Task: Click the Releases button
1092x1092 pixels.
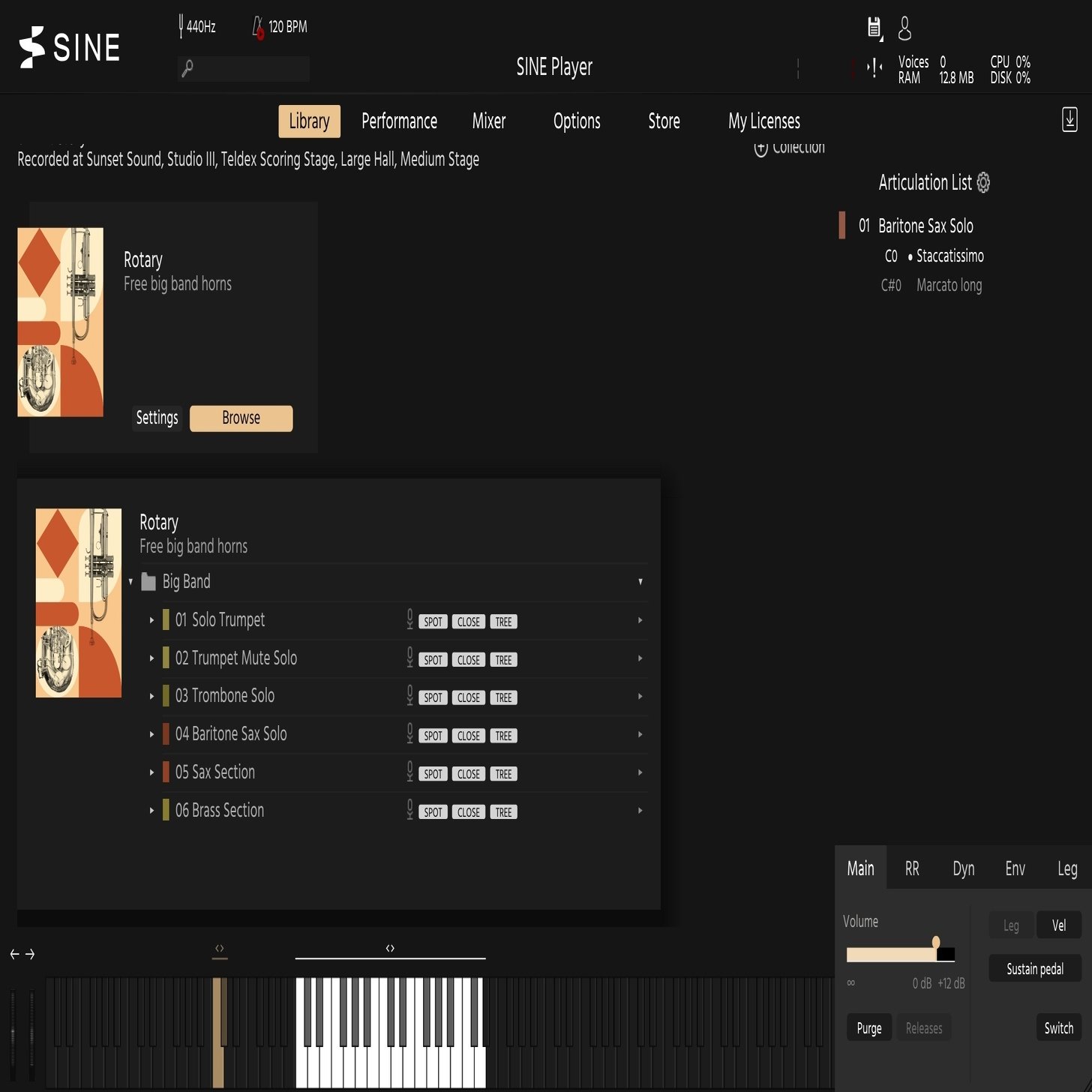Action: pos(924,1028)
